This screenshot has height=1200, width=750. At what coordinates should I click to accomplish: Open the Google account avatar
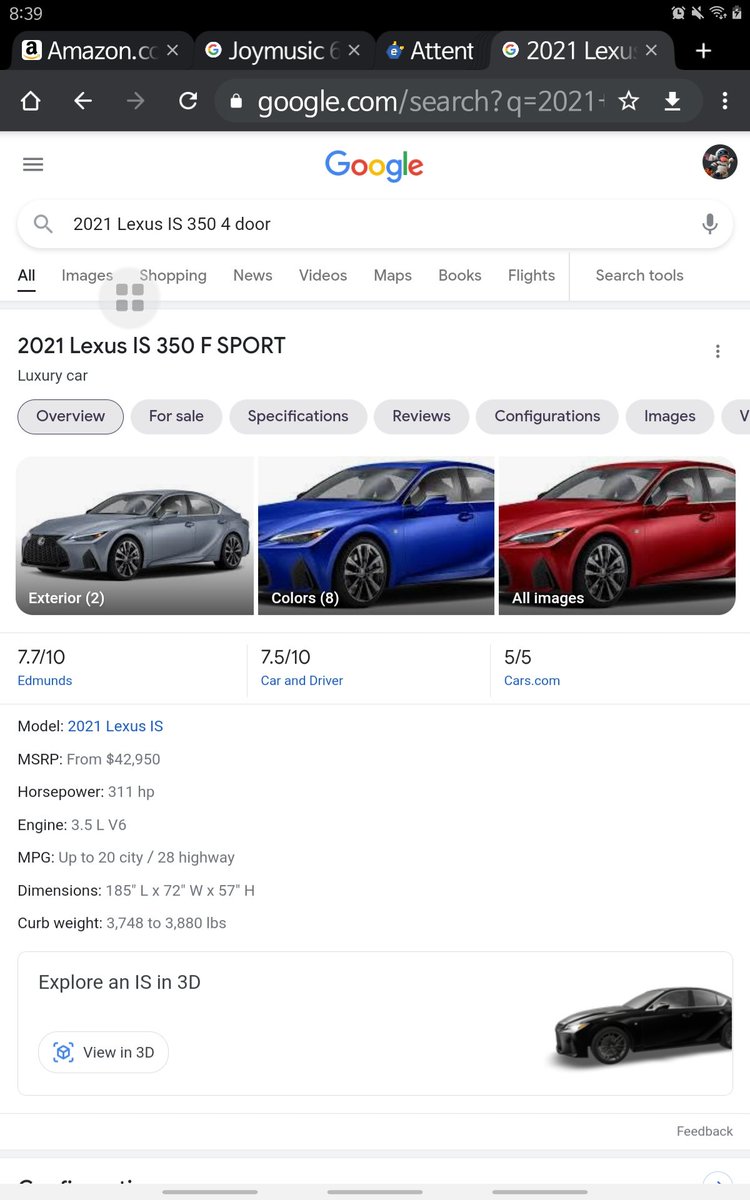(720, 162)
